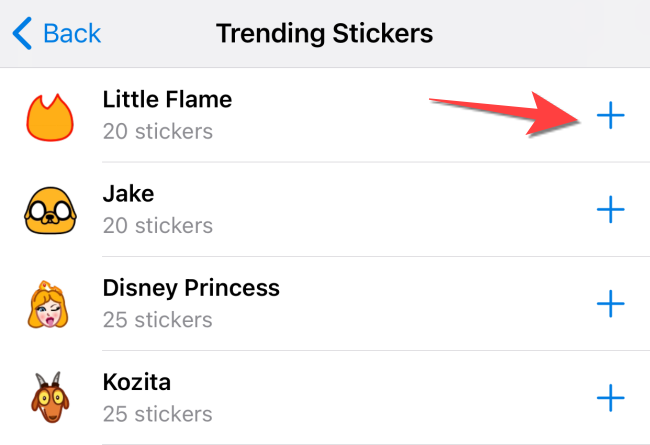Tap the plus icon next to Kozita
This screenshot has height=445, width=650.
[610, 398]
